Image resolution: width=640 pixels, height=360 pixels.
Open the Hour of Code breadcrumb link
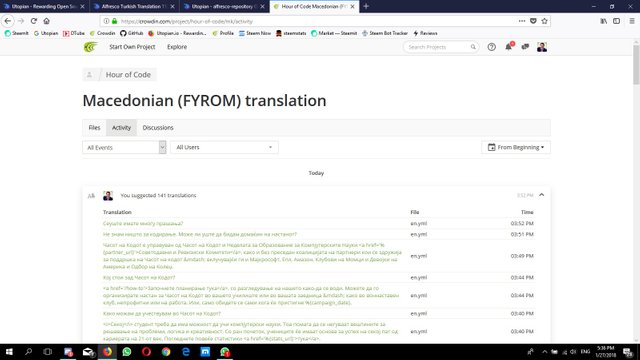click(x=128, y=75)
